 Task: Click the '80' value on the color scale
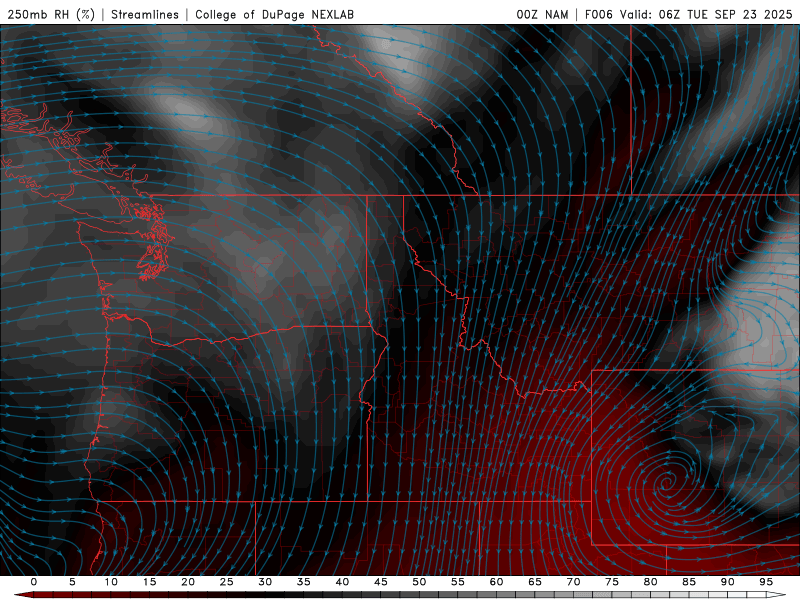(x=651, y=582)
